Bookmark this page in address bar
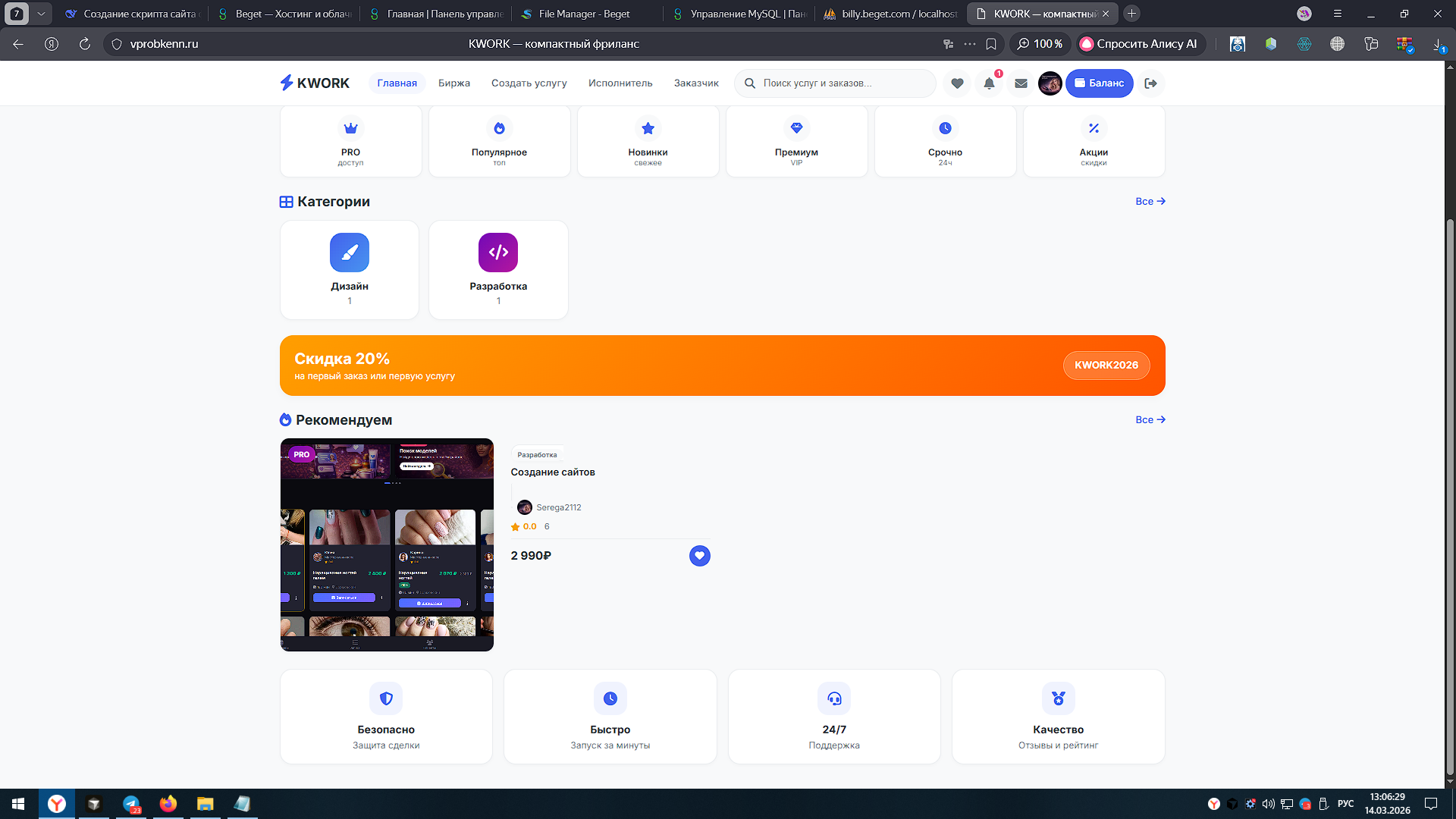The image size is (1456, 819). [991, 44]
